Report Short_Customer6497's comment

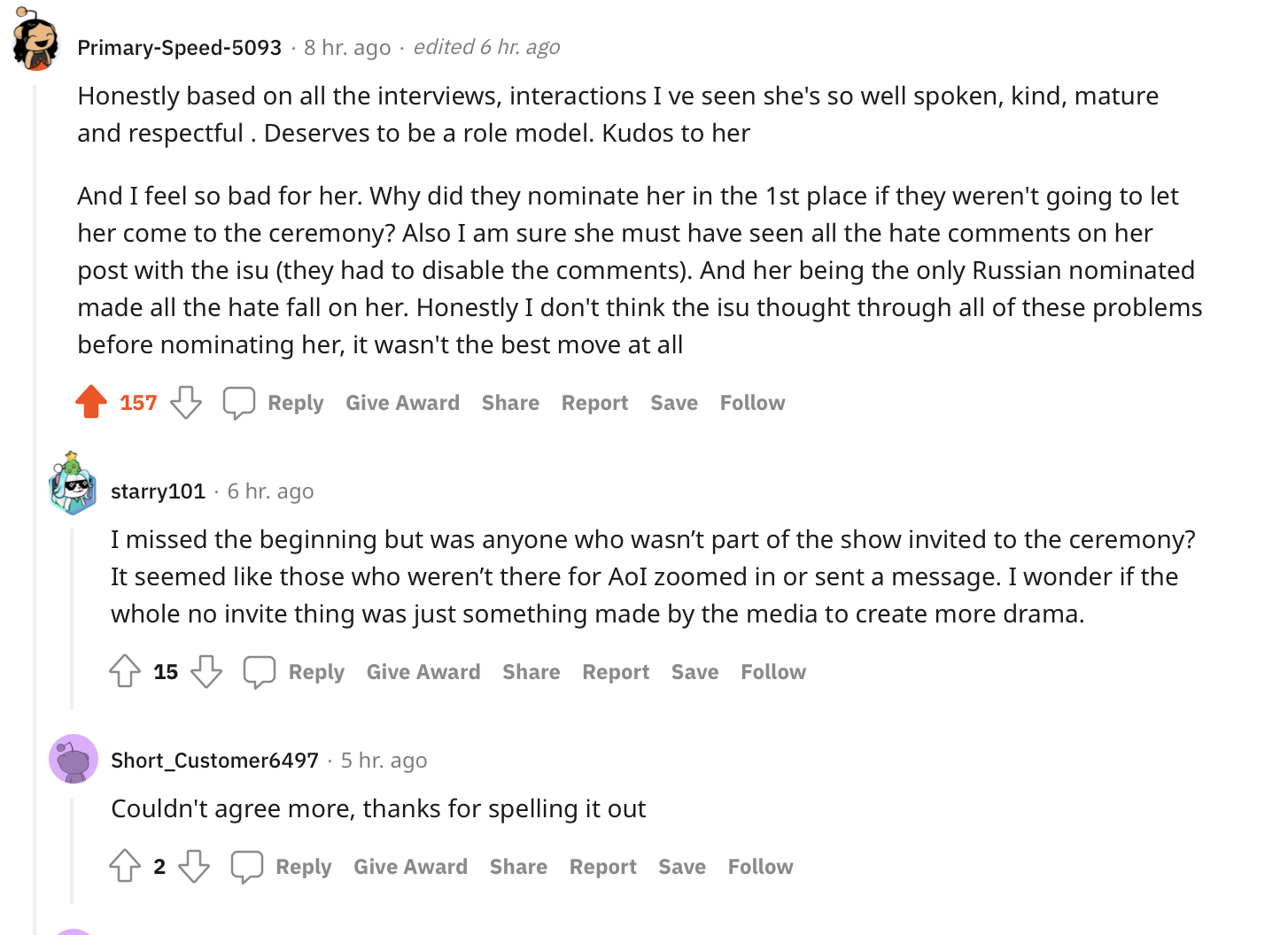[x=602, y=867]
